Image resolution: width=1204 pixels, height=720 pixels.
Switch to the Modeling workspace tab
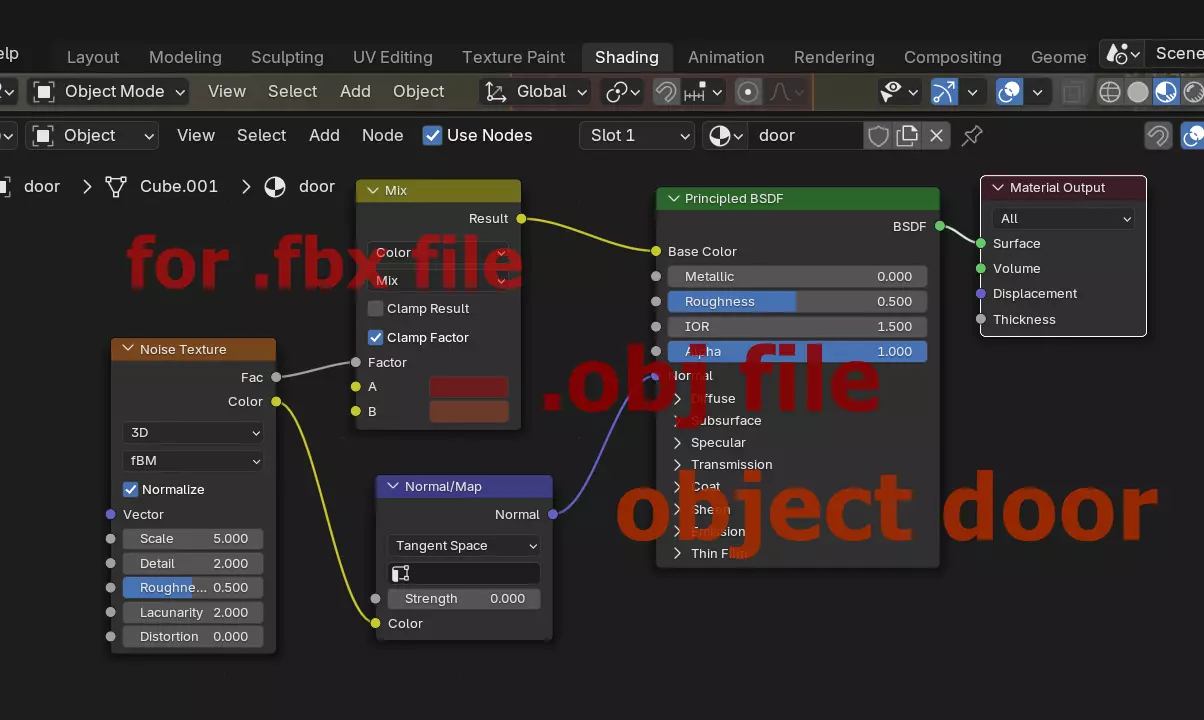tap(185, 57)
